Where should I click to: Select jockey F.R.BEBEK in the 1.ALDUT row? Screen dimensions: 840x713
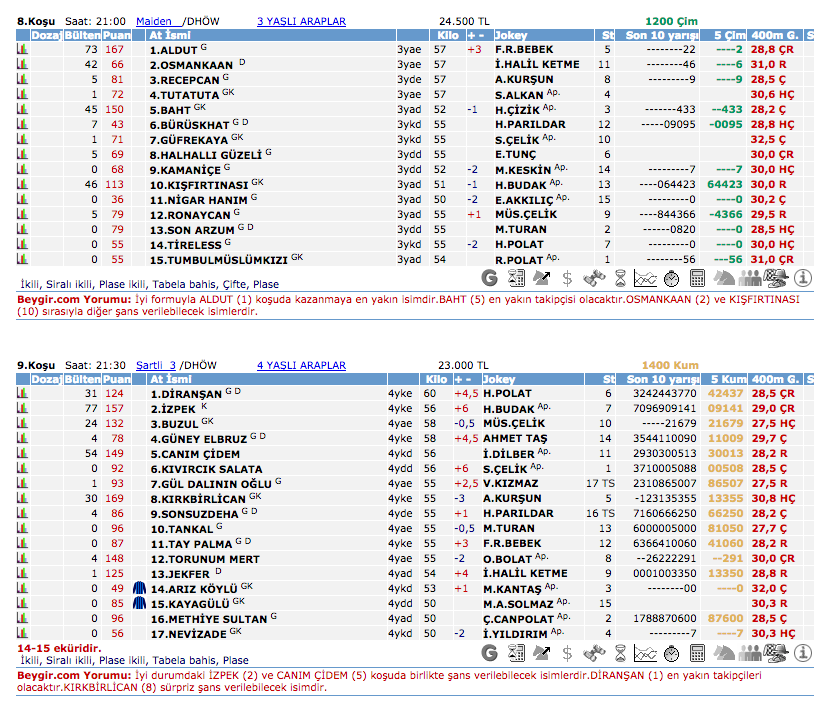coord(523,49)
